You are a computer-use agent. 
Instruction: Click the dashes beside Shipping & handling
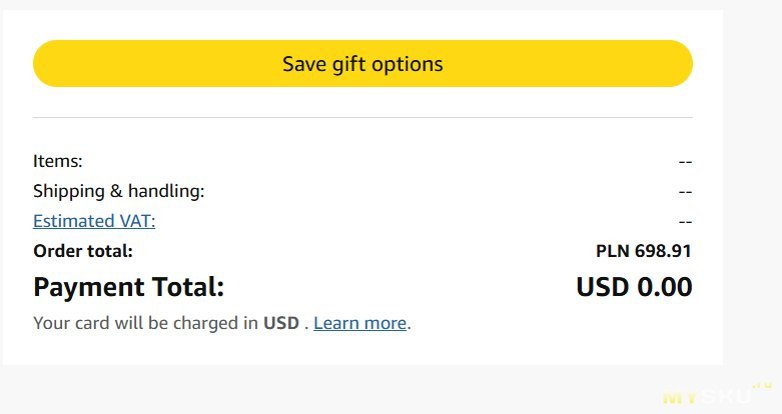click(x=685, y=191)
